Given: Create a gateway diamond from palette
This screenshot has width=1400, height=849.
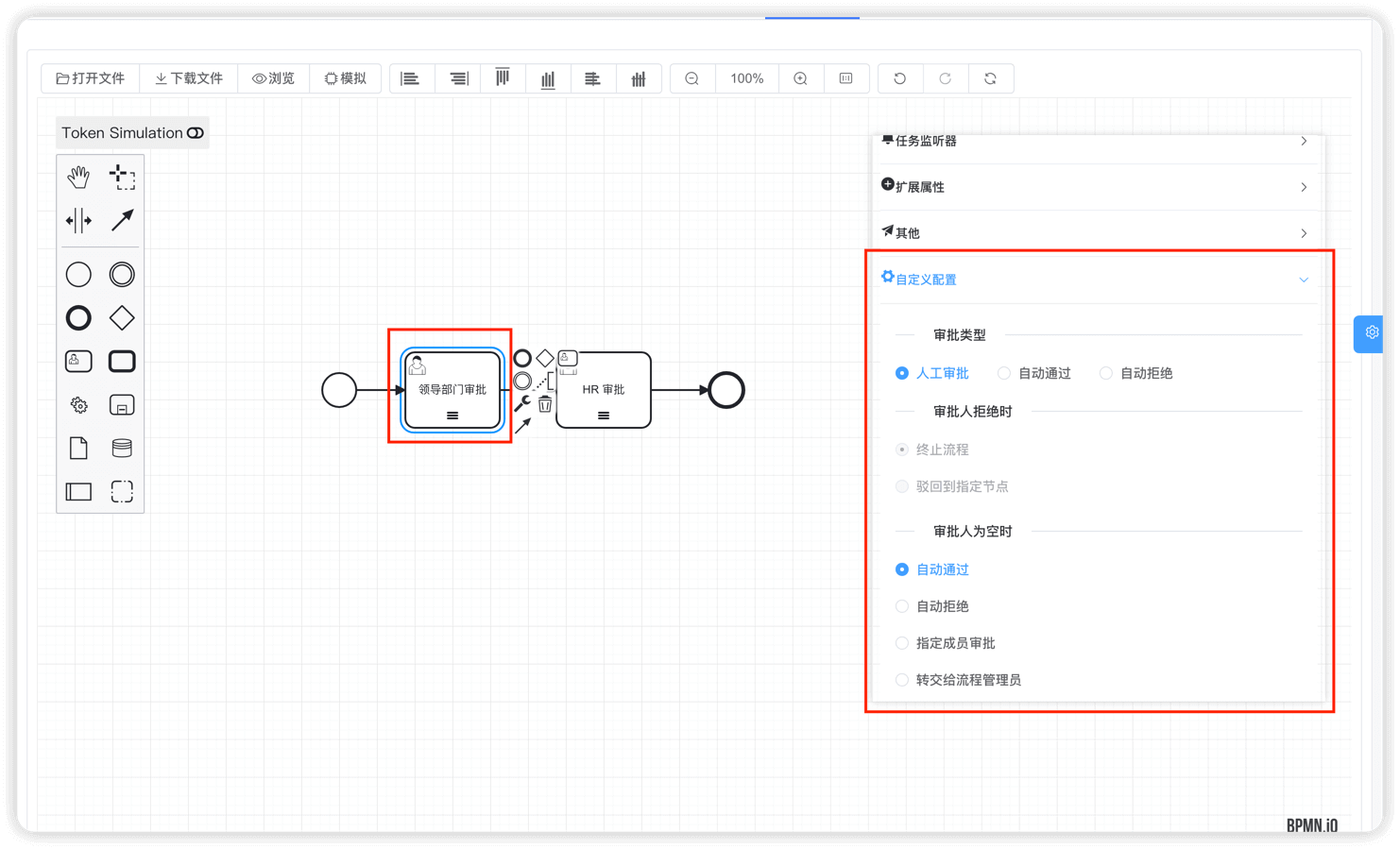Looking at the screenshot, I should click(122, 318).
